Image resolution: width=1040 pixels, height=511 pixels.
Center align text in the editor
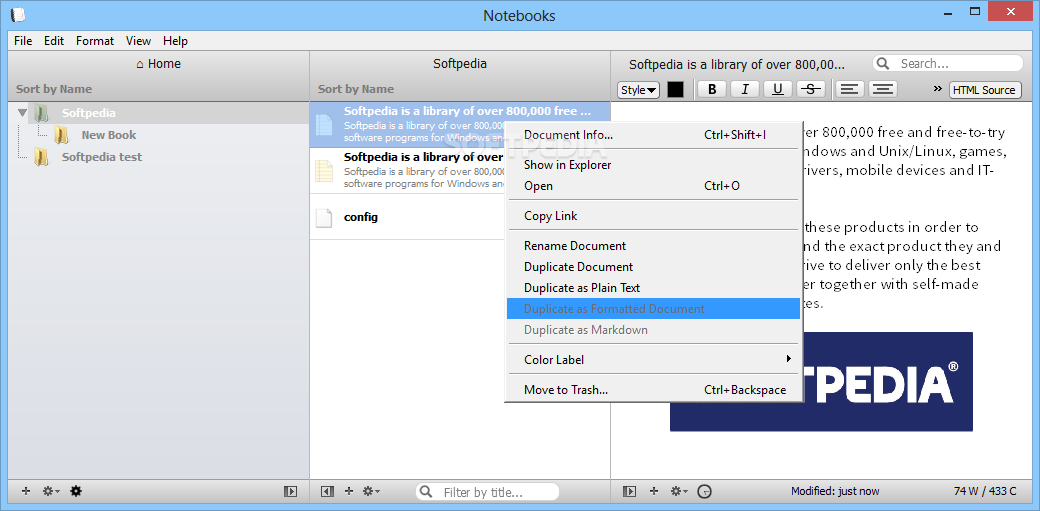882,89
